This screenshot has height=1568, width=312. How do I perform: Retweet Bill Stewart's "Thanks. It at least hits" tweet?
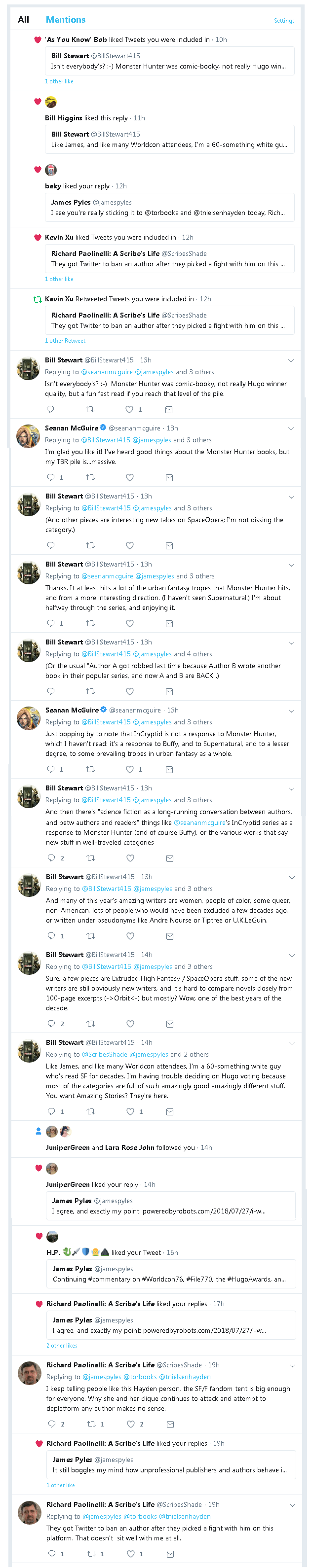pyautogui.click(x=90, y=623)
